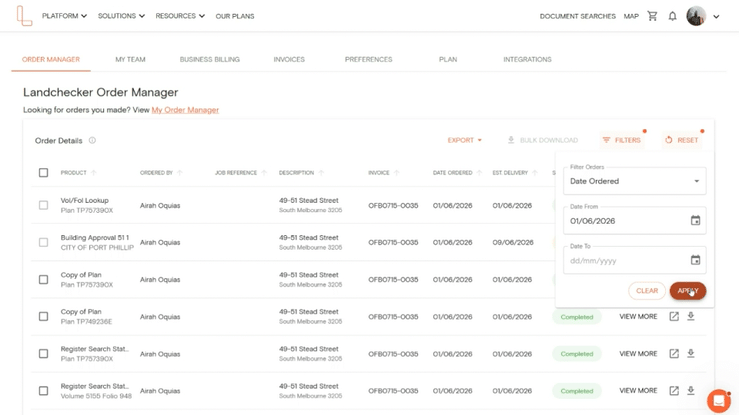
Task: Tick Register Search Plan TP757390X checkbox
Action: (43, 354)
